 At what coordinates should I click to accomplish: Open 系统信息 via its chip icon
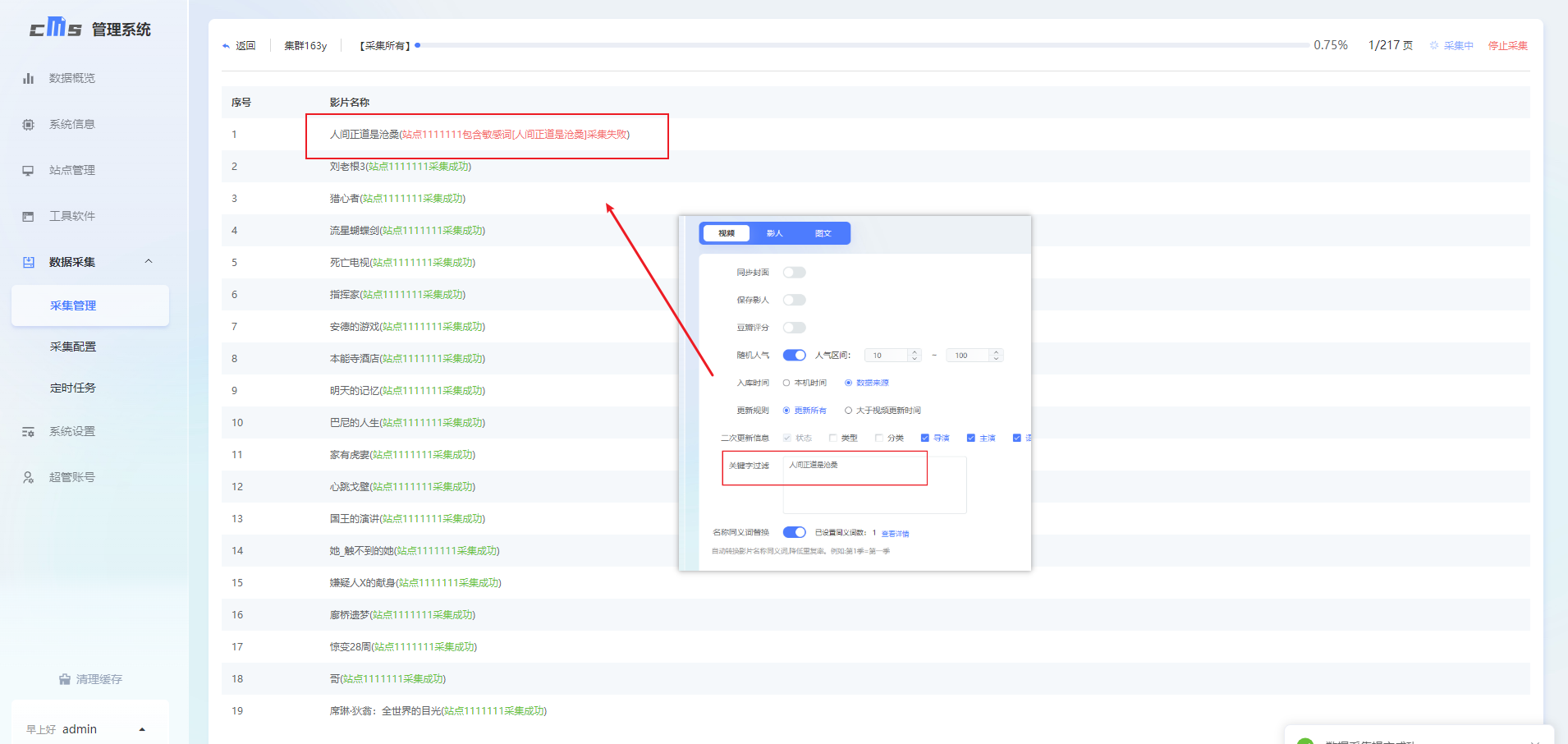coord(29,124)
